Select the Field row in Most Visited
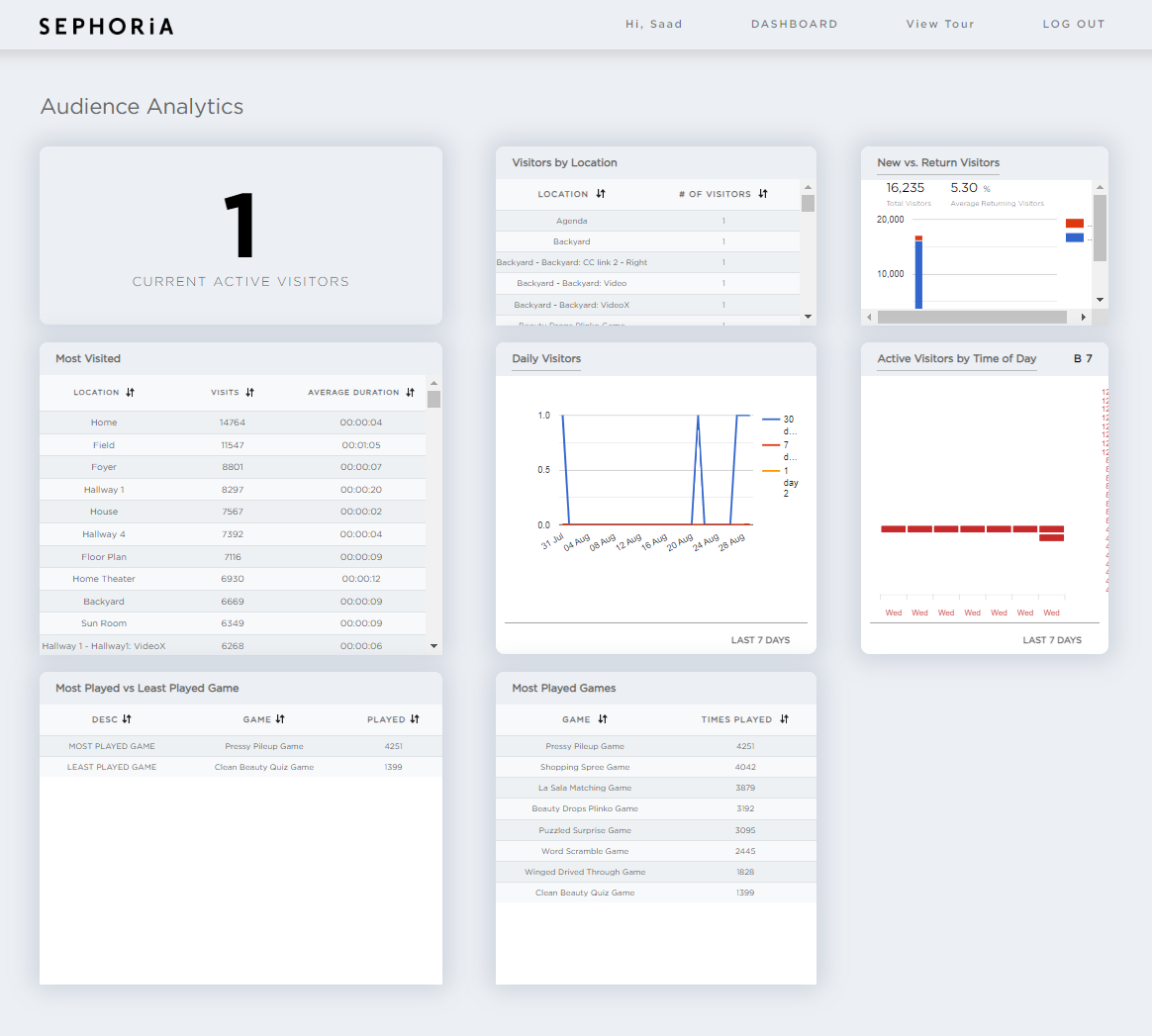The image size is (1152, 1036). click(x=233, y=445)
